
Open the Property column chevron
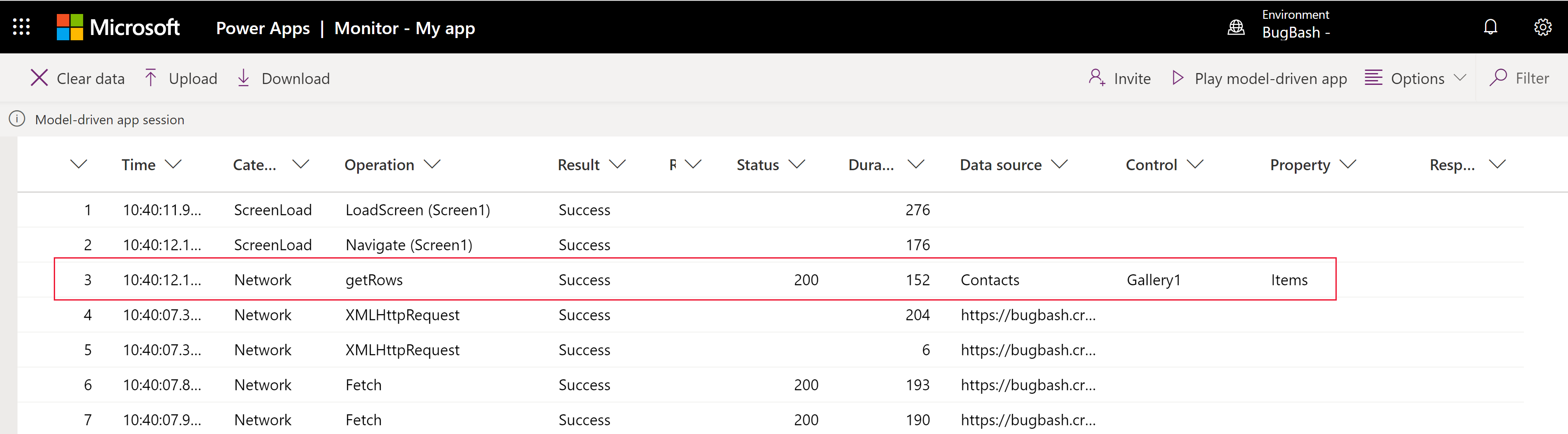coord(1348,164)
